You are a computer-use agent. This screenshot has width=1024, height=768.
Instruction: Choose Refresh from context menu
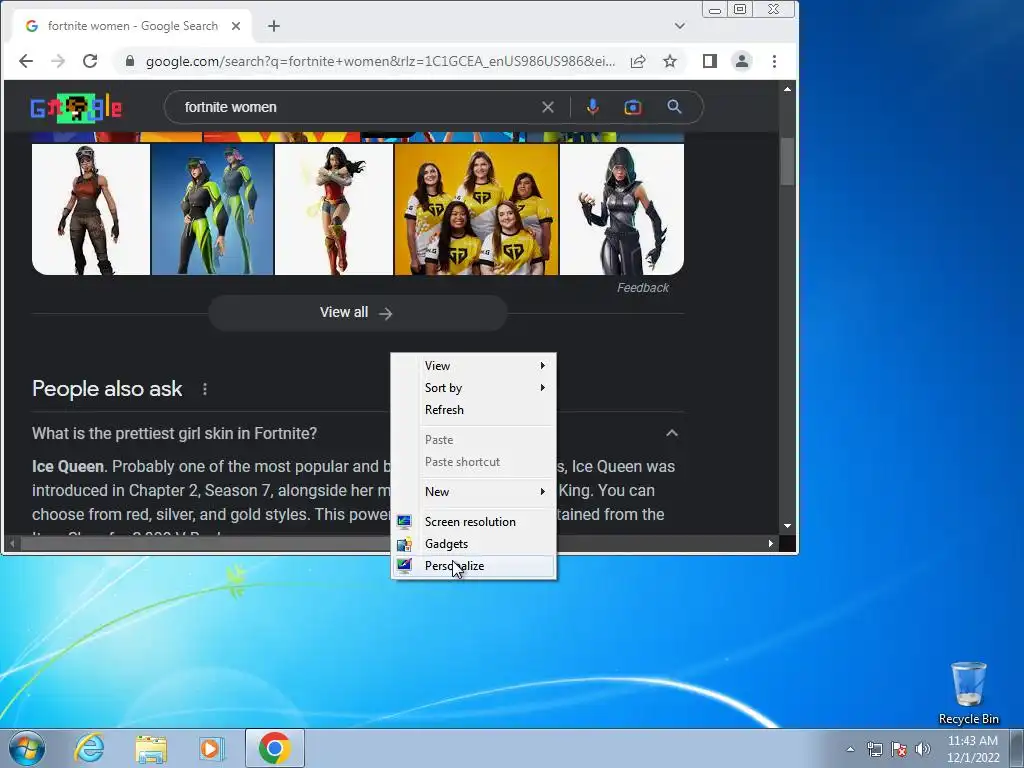(x=473, y=410)
